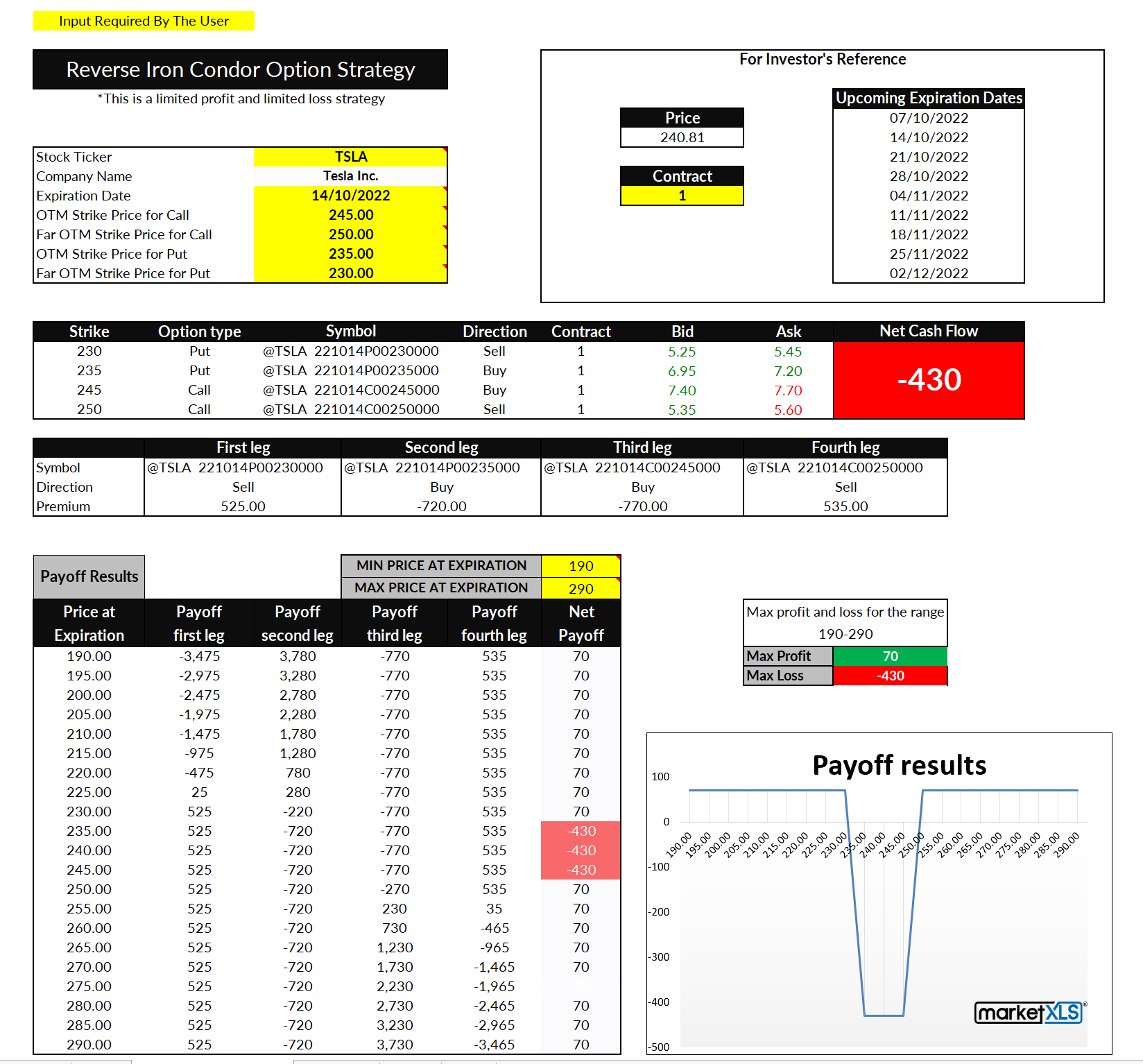Image resolution: width=1143 pixels, height=1064 pixels.
Task: Click the Bid value 5.25
Action: [682, 352]
